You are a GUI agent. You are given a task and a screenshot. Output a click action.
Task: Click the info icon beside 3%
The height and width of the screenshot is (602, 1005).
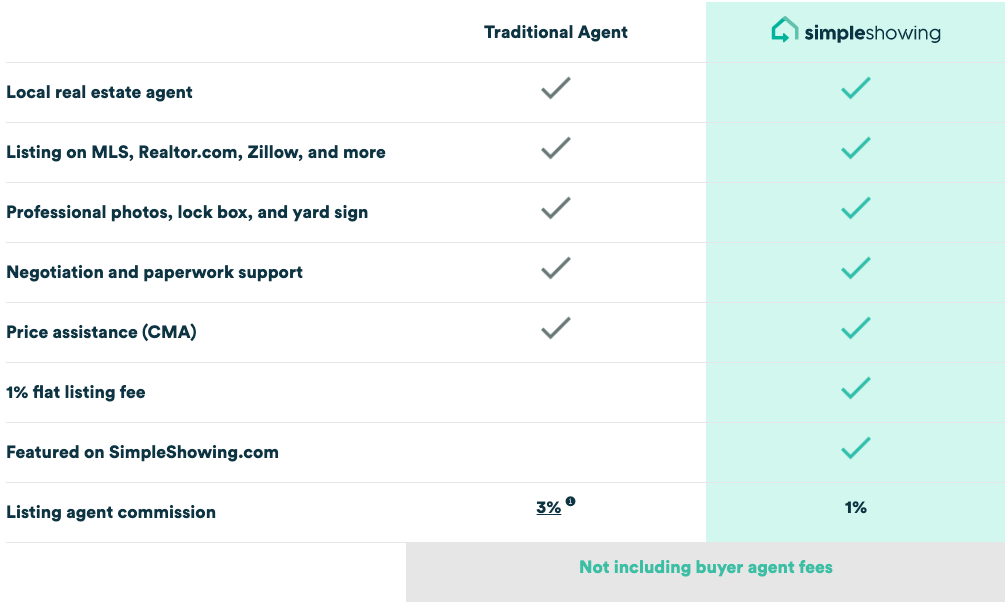pyautogui.click(x=570, y=501)
